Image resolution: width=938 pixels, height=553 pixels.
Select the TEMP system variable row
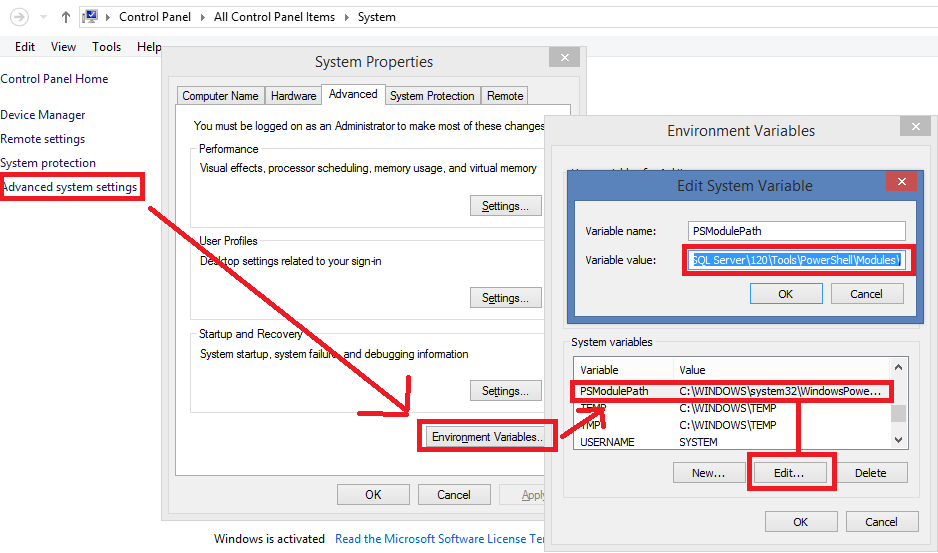[732, 408]
